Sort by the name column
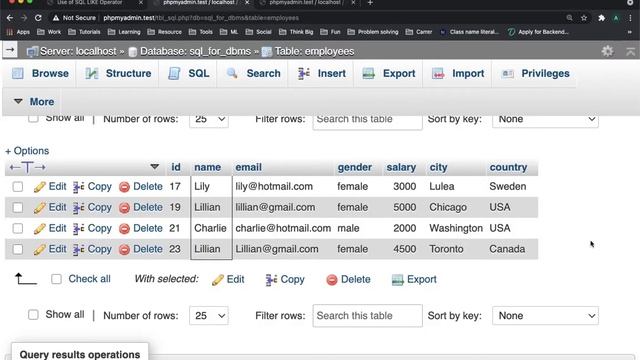 tap(207, 167)
